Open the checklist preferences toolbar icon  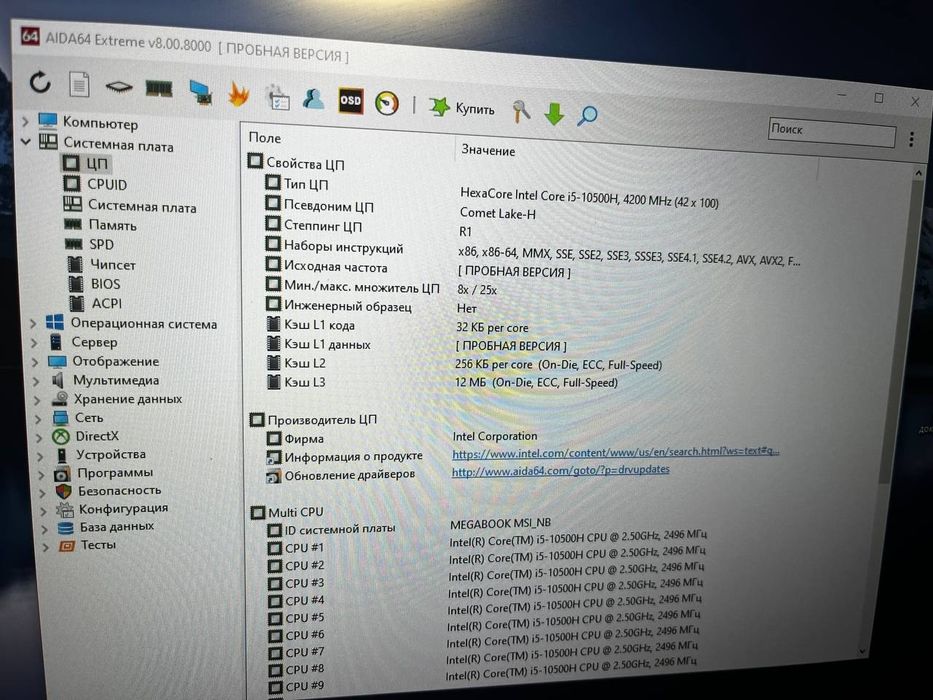pyautogui.click(x=277, y=97)
